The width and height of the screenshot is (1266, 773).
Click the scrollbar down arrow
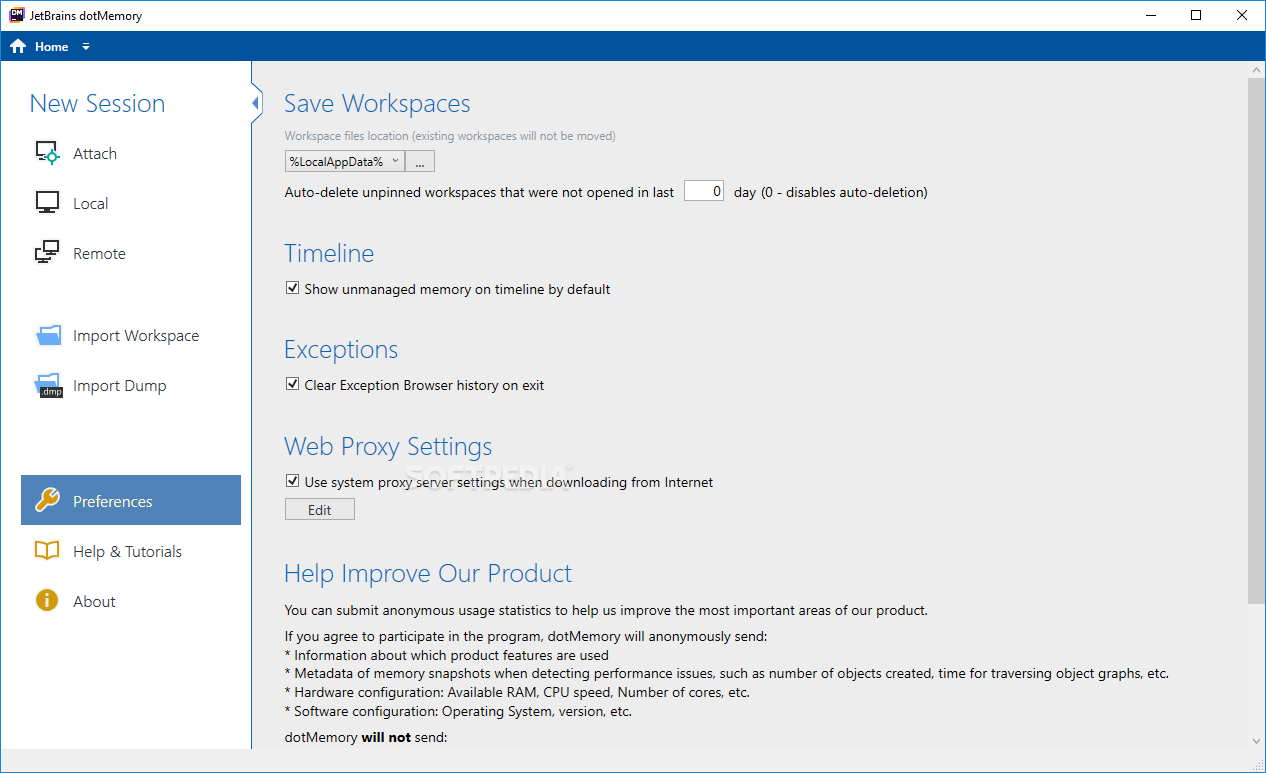[x=1256, y=741]
